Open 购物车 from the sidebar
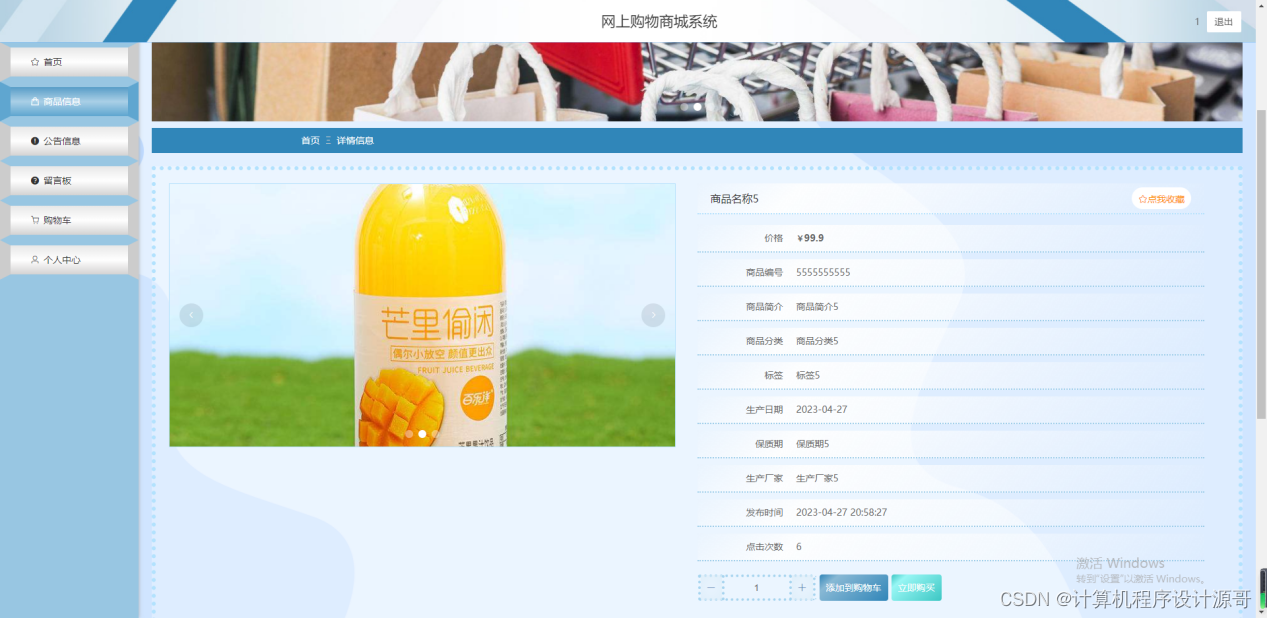This screenshot has width=1267, height=618. click(x=69, y=220)
